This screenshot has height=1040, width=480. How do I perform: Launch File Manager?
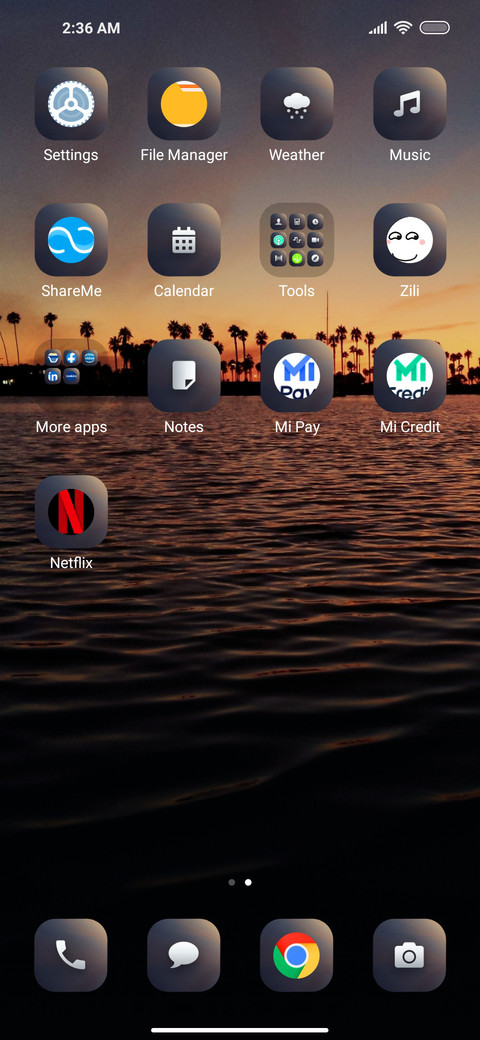pyautogui.click(x=184, y=103)
